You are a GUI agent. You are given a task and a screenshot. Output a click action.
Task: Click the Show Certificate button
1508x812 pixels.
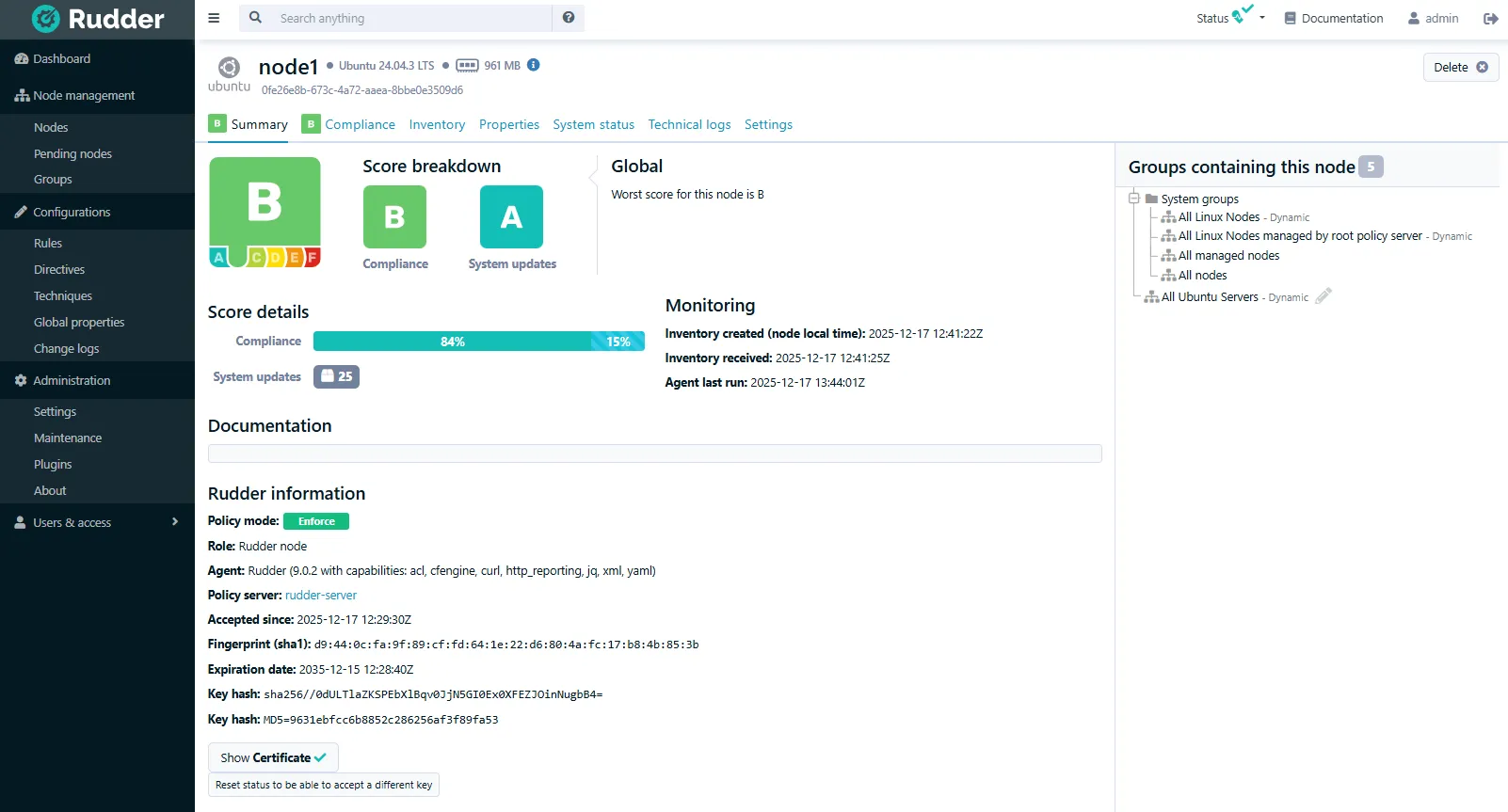tap(273, 757)
